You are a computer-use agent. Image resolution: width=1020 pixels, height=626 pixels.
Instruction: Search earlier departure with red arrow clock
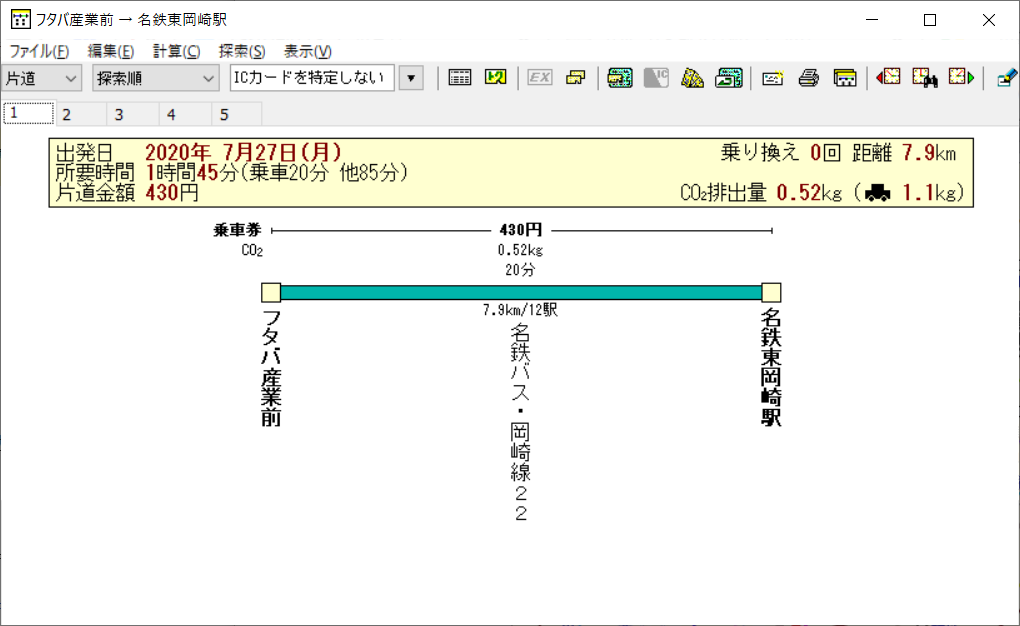tap(888, 78)
